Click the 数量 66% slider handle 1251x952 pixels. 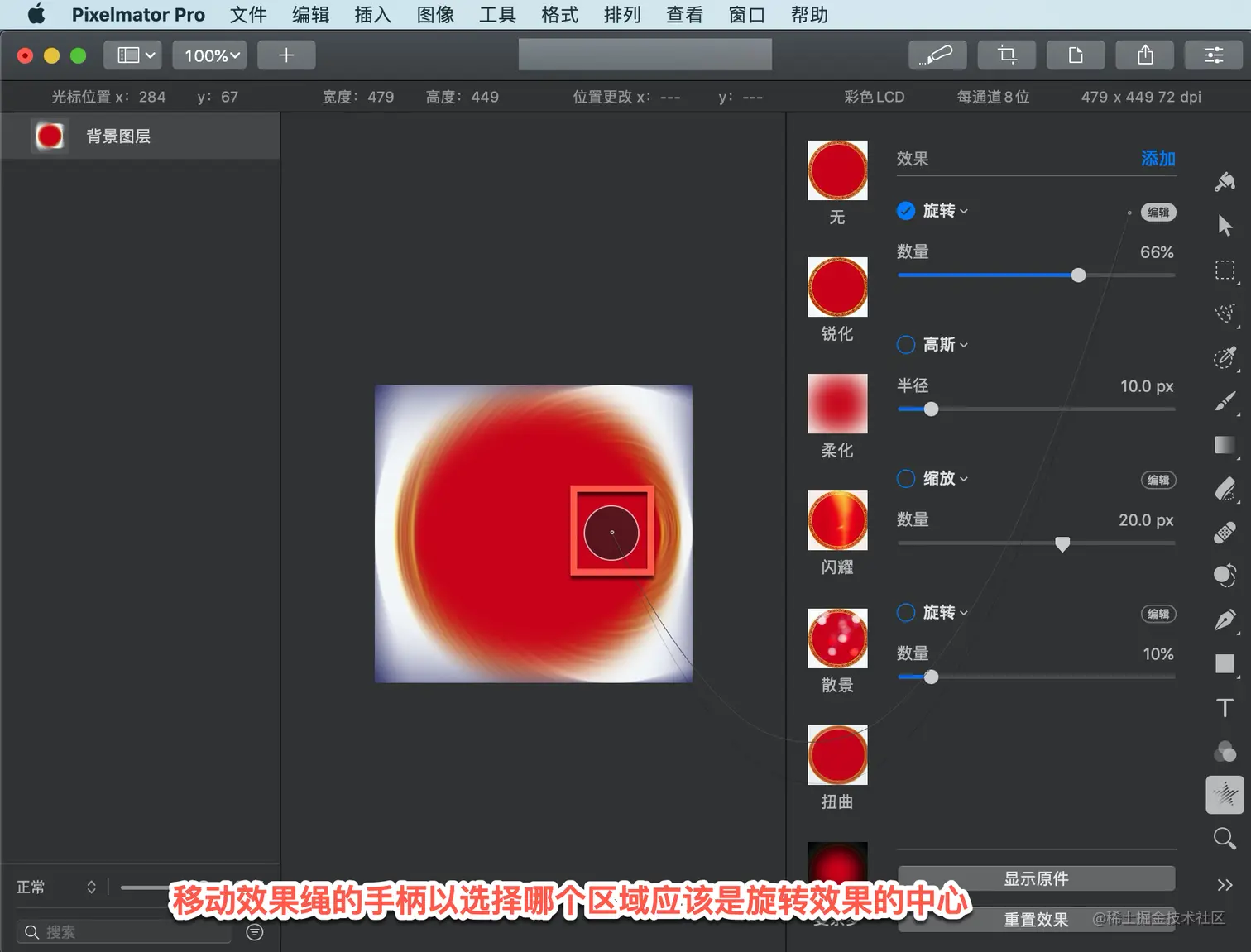[x=1078, y=275]
